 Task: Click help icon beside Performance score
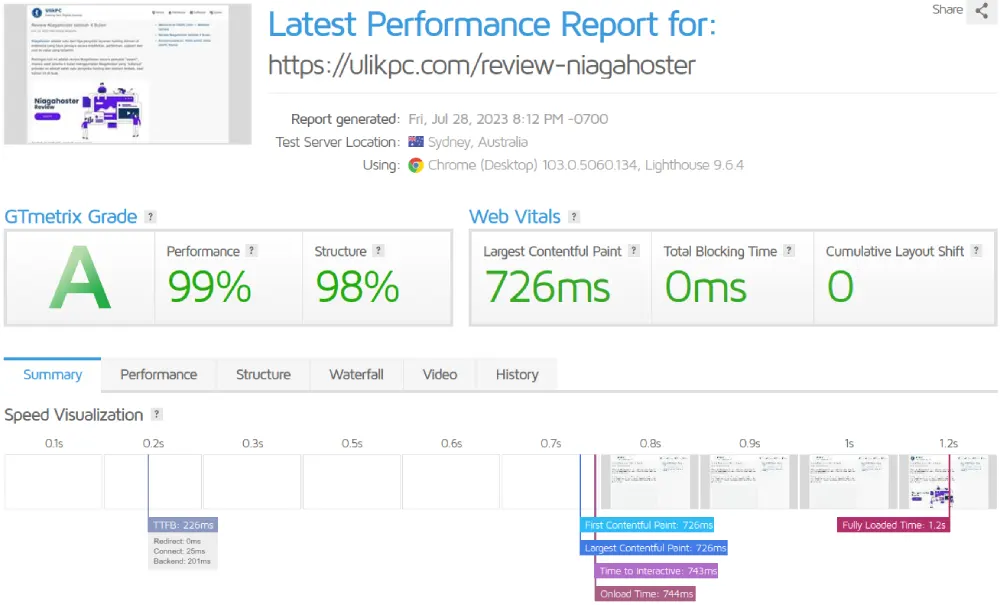click(x=252, y=251)
